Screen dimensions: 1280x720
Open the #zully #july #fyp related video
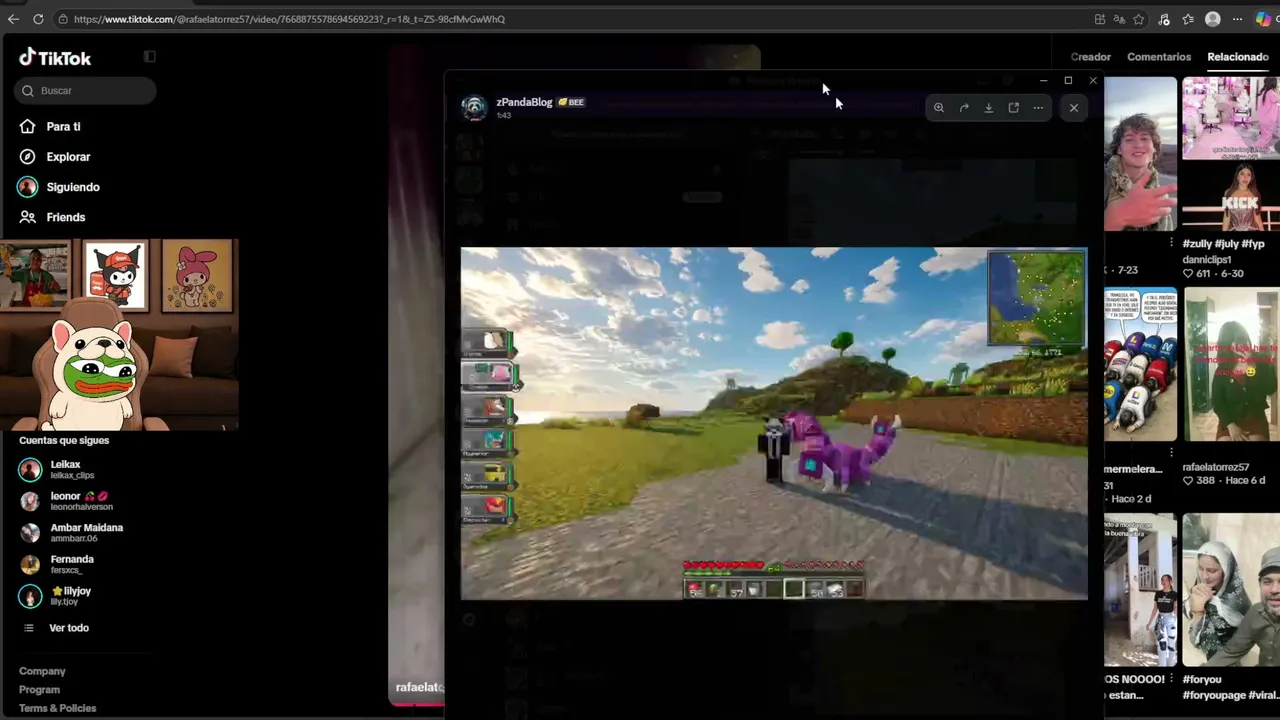point(1231,155)
